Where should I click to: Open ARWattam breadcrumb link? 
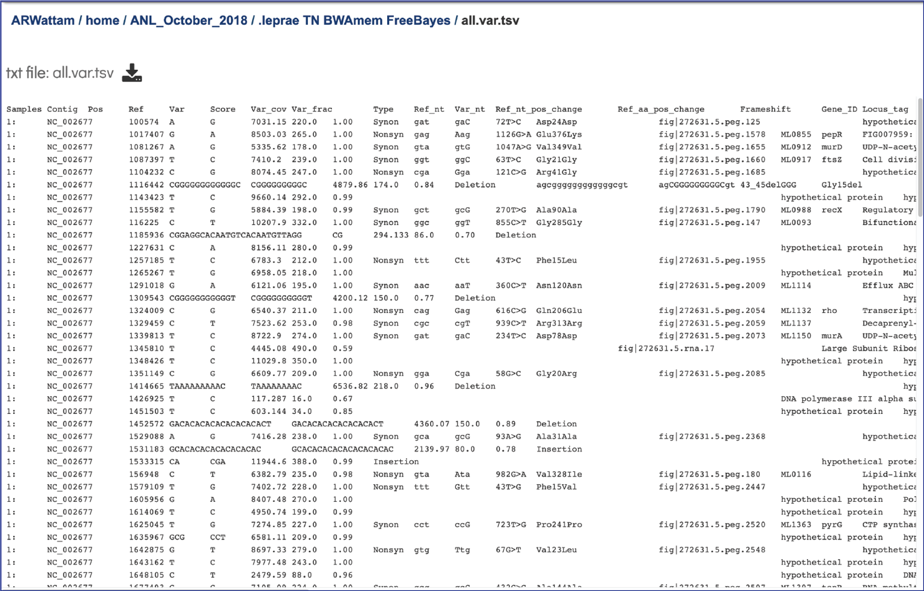click(43, 21)
